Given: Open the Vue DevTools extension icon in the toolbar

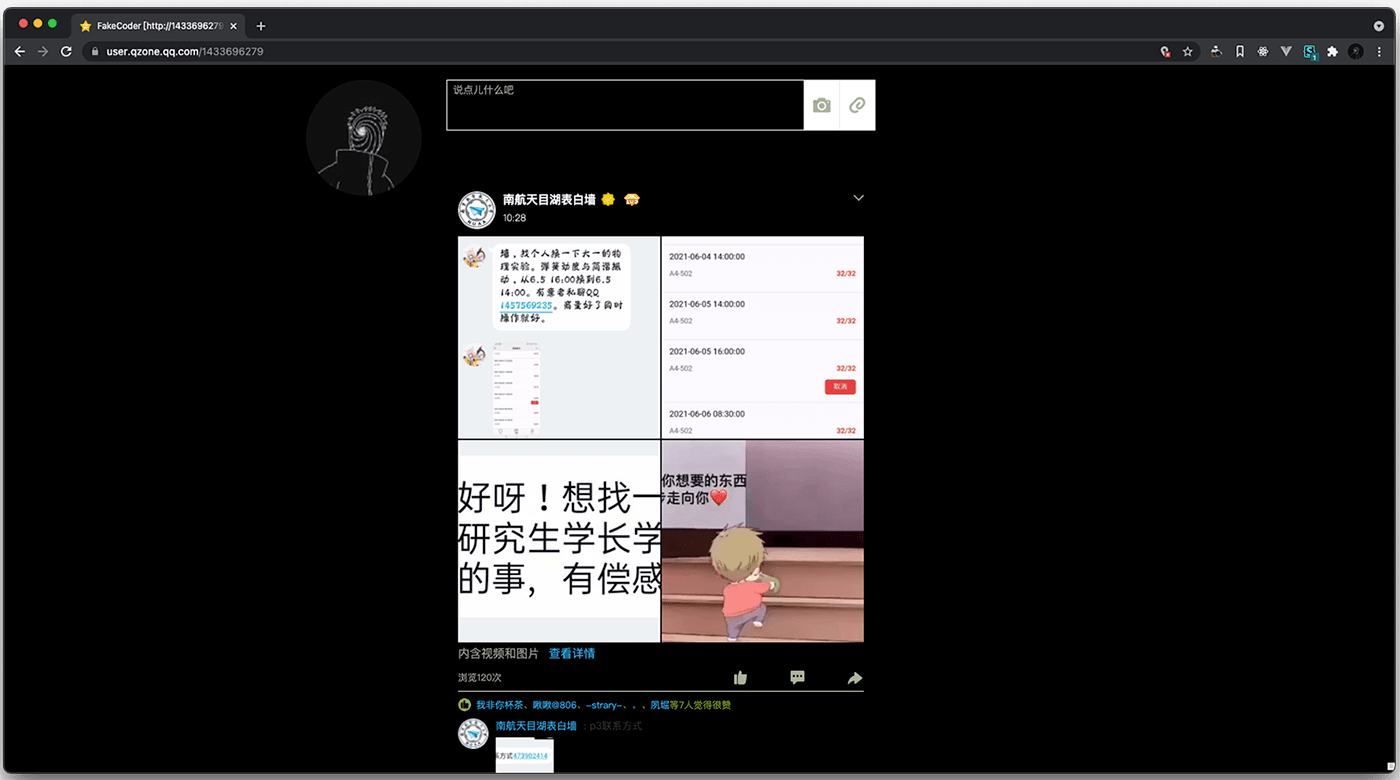Looking at the screenshot, I should click(x=1286, y=51).
